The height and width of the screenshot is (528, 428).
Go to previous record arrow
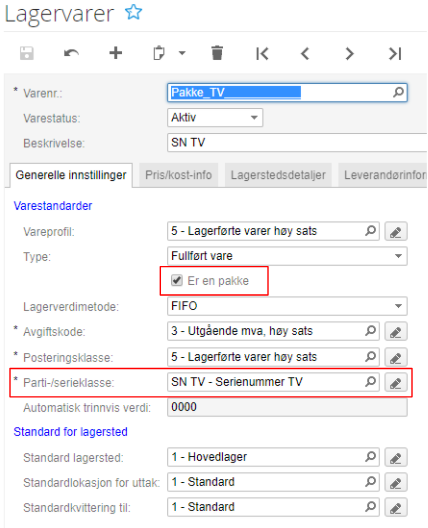(x=305, y=54)
